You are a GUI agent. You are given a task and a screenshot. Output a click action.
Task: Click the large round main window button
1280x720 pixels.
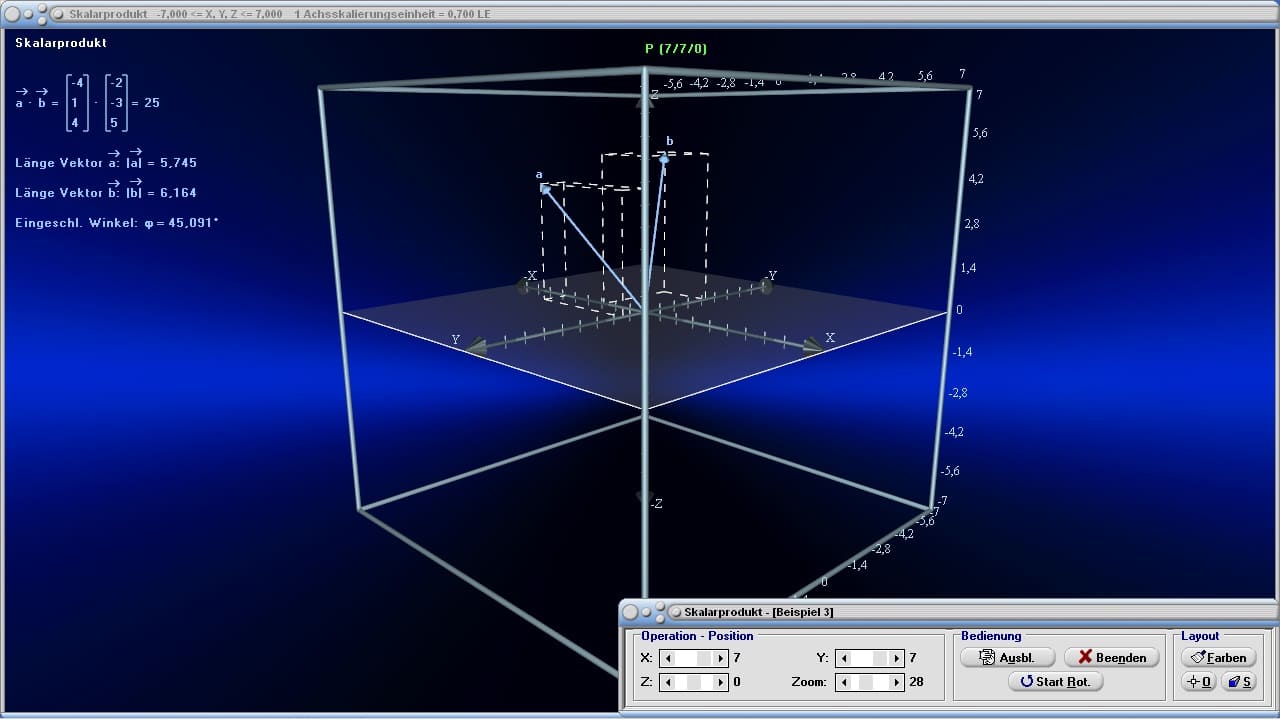point(13,14)
